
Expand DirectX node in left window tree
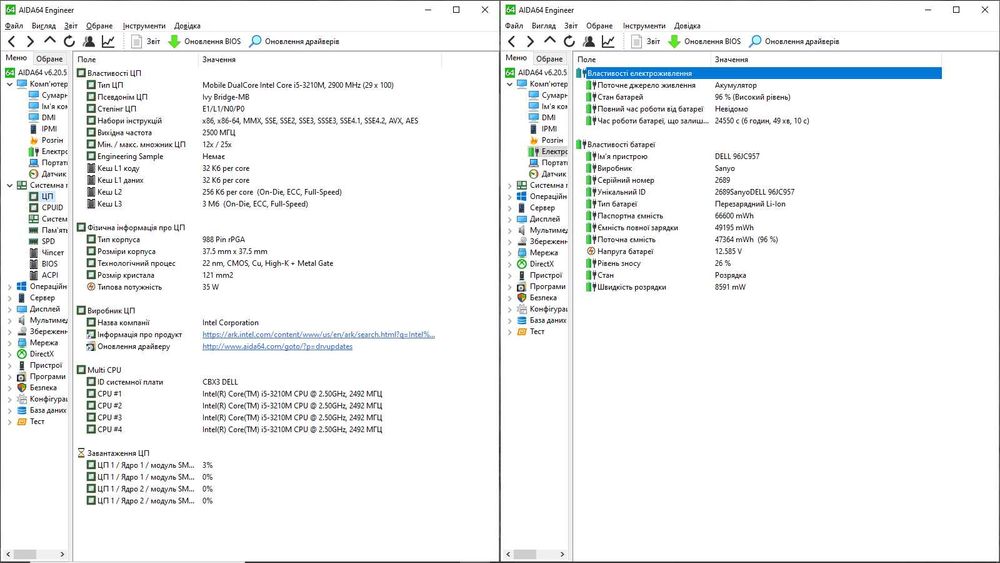[x=10, y=354]
